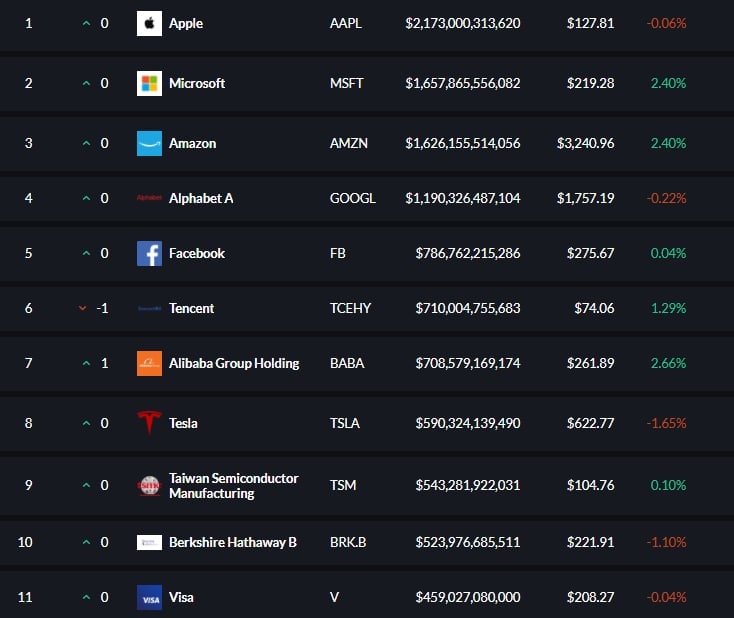734x618 pixels.
Task: Click the Tesla logo icon
Action: pos(149,423)
